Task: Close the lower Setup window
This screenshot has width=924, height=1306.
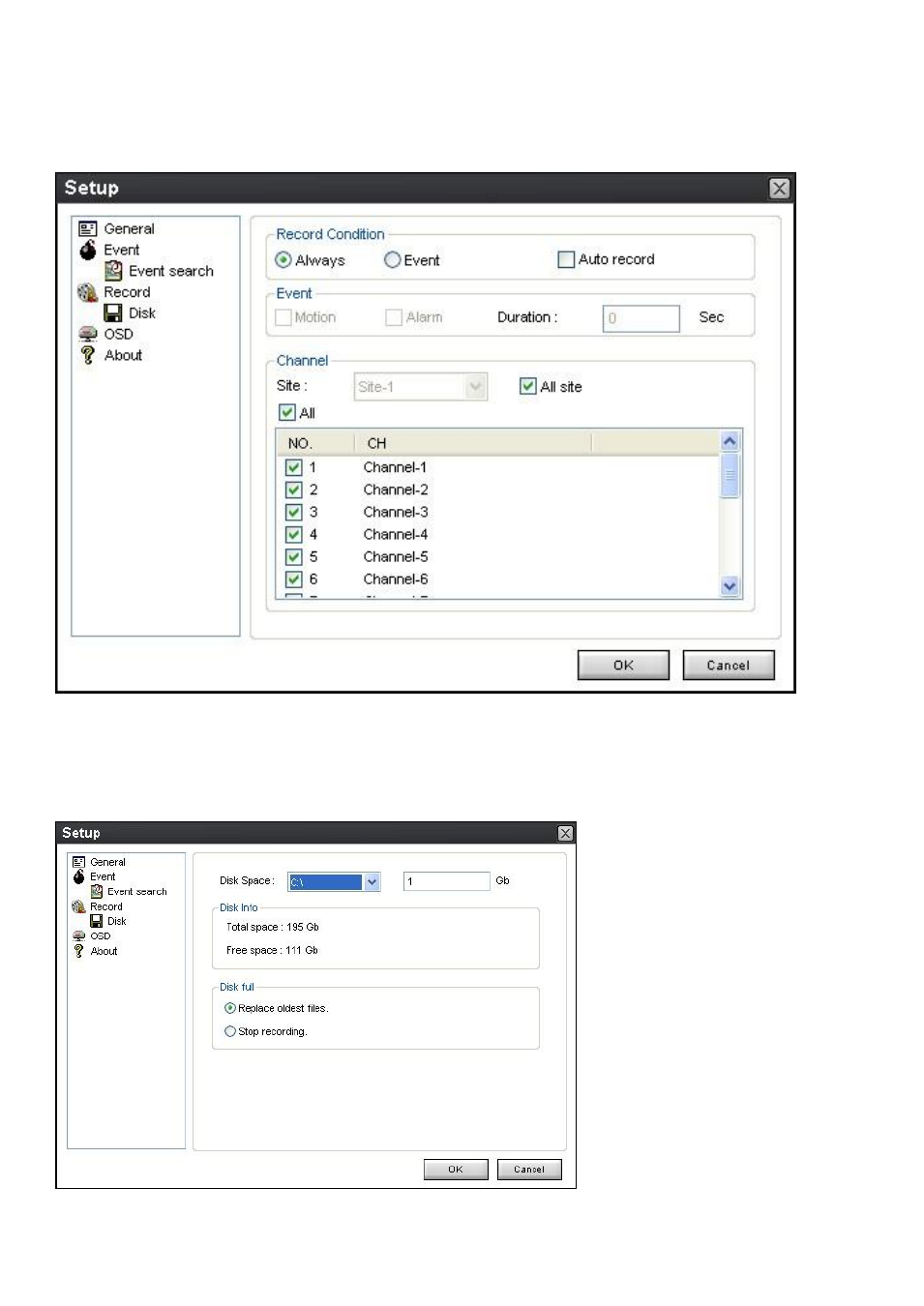Action: click(565, 834)
